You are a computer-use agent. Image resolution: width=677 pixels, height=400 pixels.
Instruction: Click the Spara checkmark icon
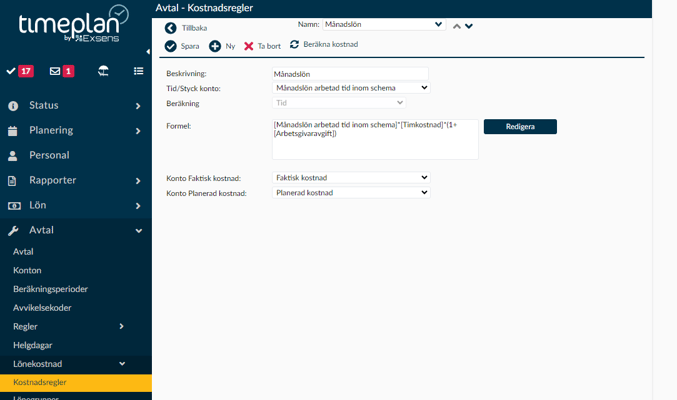tap(171, 46)
